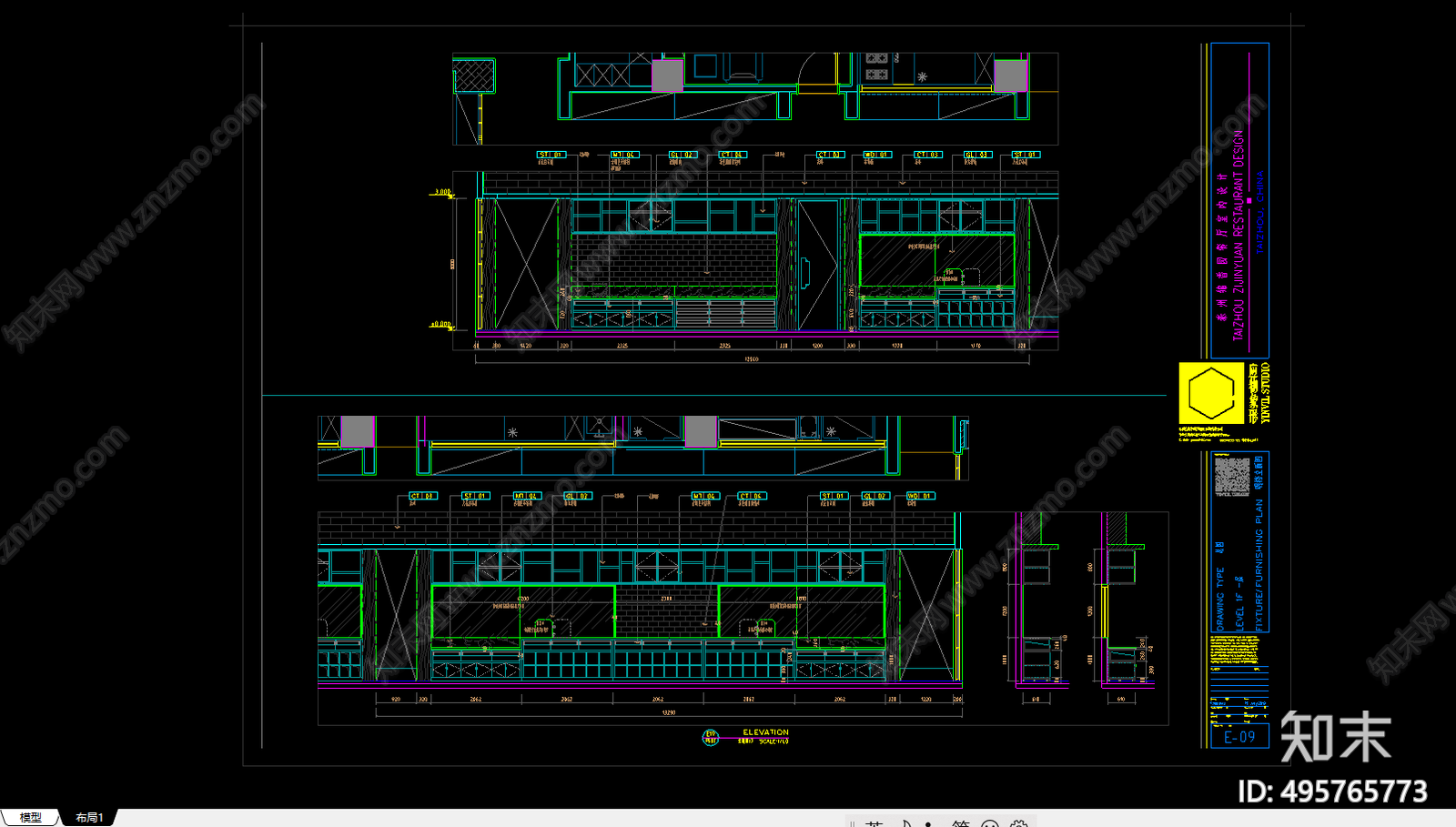Click the yellow hexagon studio logo
1456x827 pixels.
pos(1211,393)
